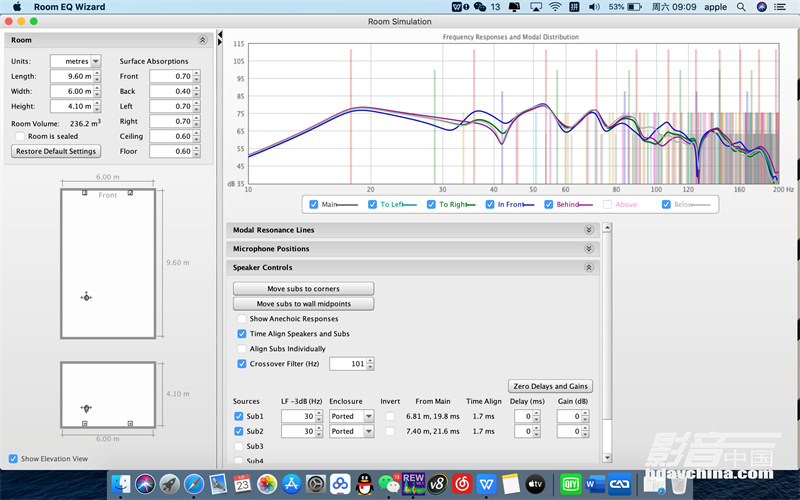
Task: Enable Show Anechoic Responses
Action: 242,319
